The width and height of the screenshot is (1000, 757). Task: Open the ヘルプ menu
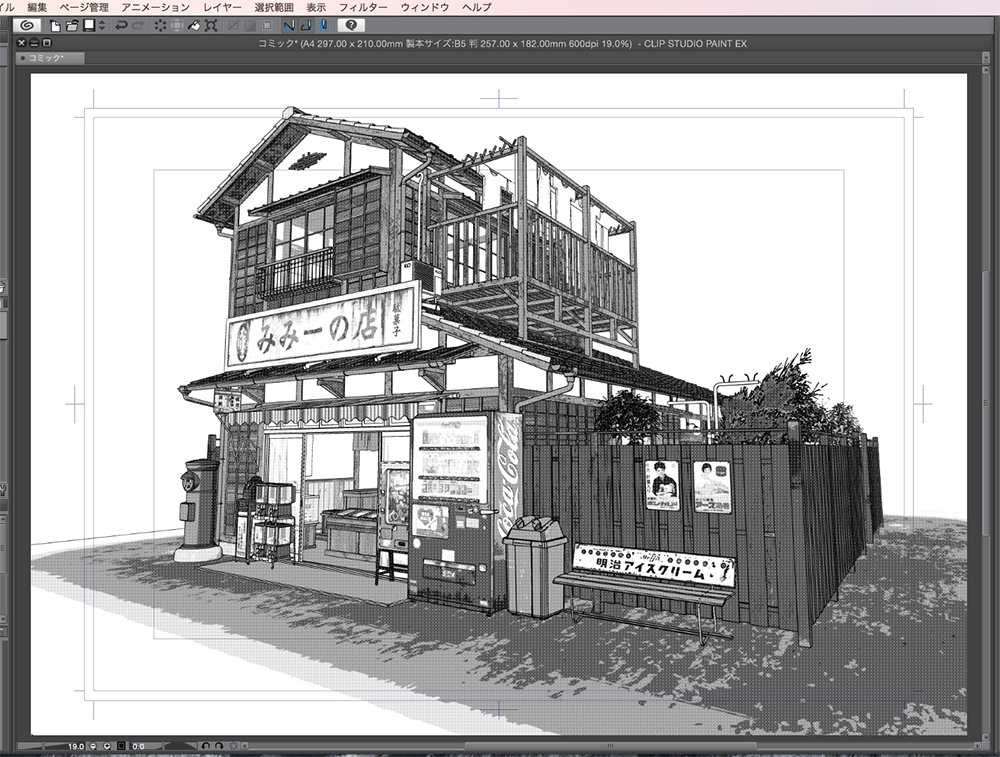click(476, 7)
